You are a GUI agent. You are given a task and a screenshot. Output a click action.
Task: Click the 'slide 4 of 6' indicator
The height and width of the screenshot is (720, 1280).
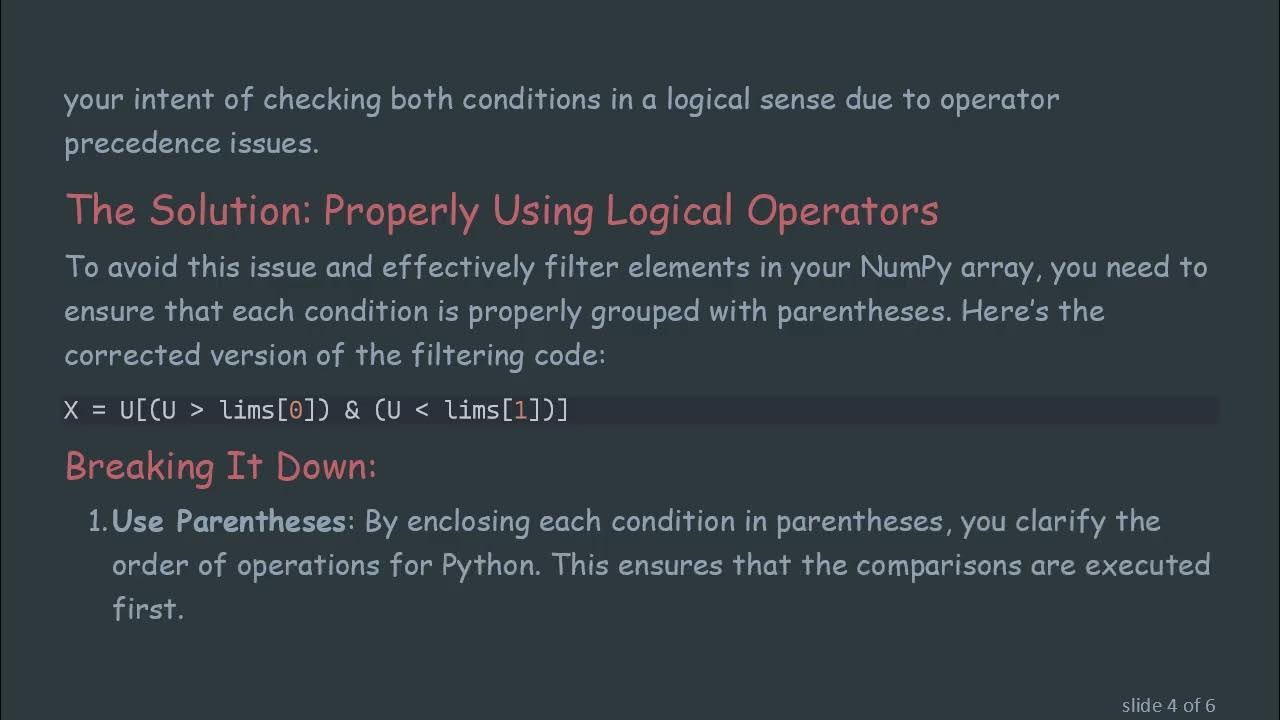pyautogui.click(x=1168, y=705)
